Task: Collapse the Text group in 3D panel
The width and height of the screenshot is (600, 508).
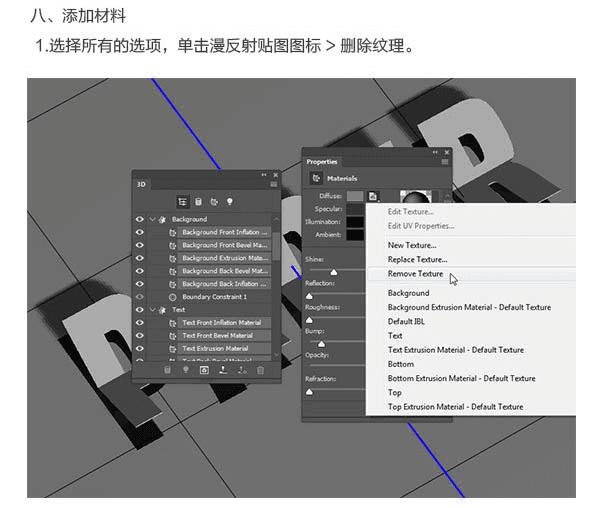Action: pyautogui.click(x=152, y=310)
